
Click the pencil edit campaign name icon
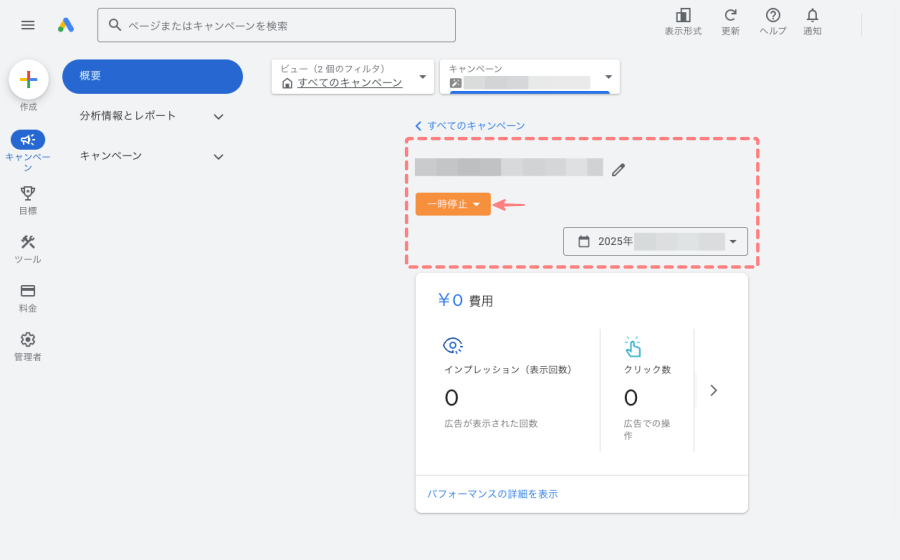click(618, 170)
